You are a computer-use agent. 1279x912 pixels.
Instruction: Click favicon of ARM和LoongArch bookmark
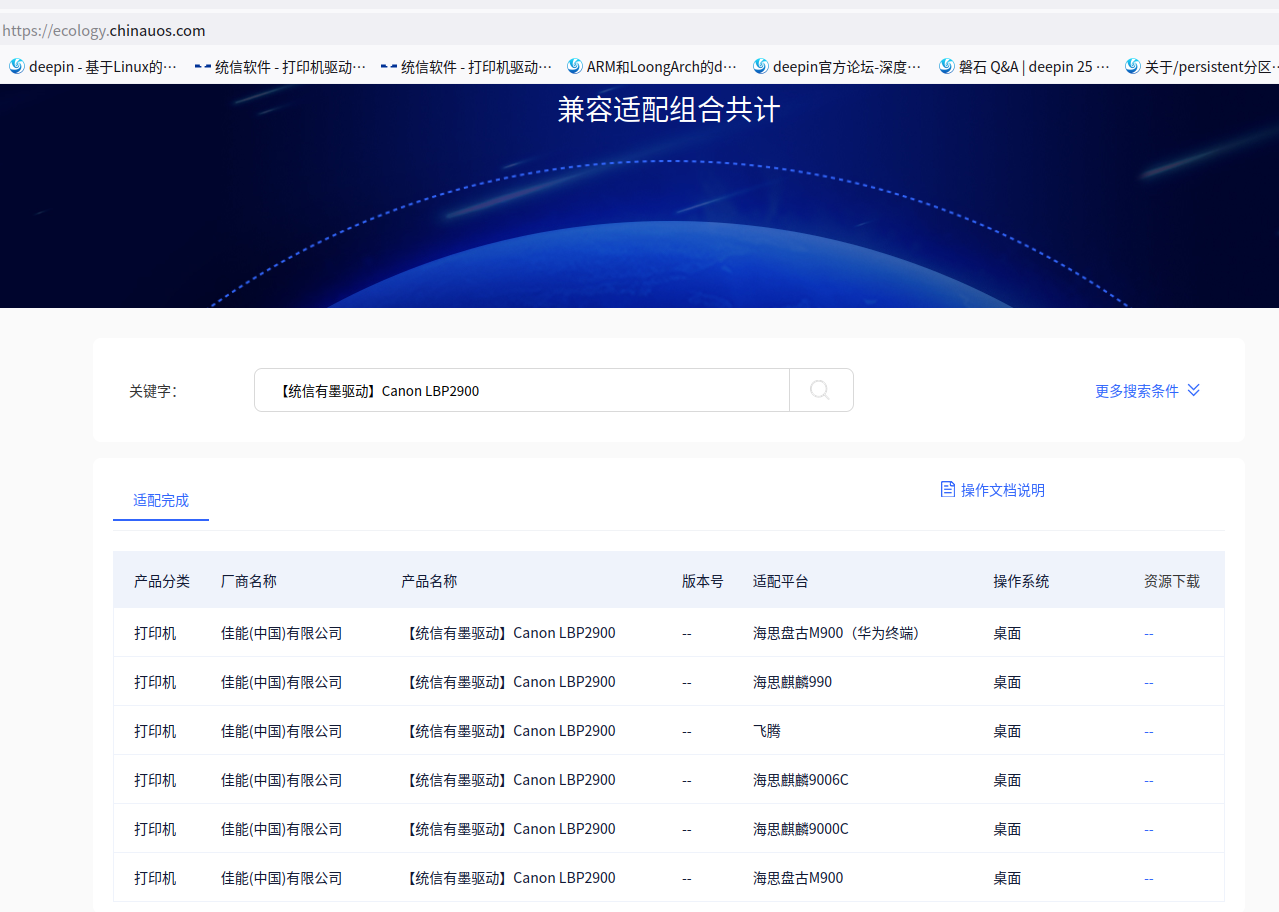(575, 66)
